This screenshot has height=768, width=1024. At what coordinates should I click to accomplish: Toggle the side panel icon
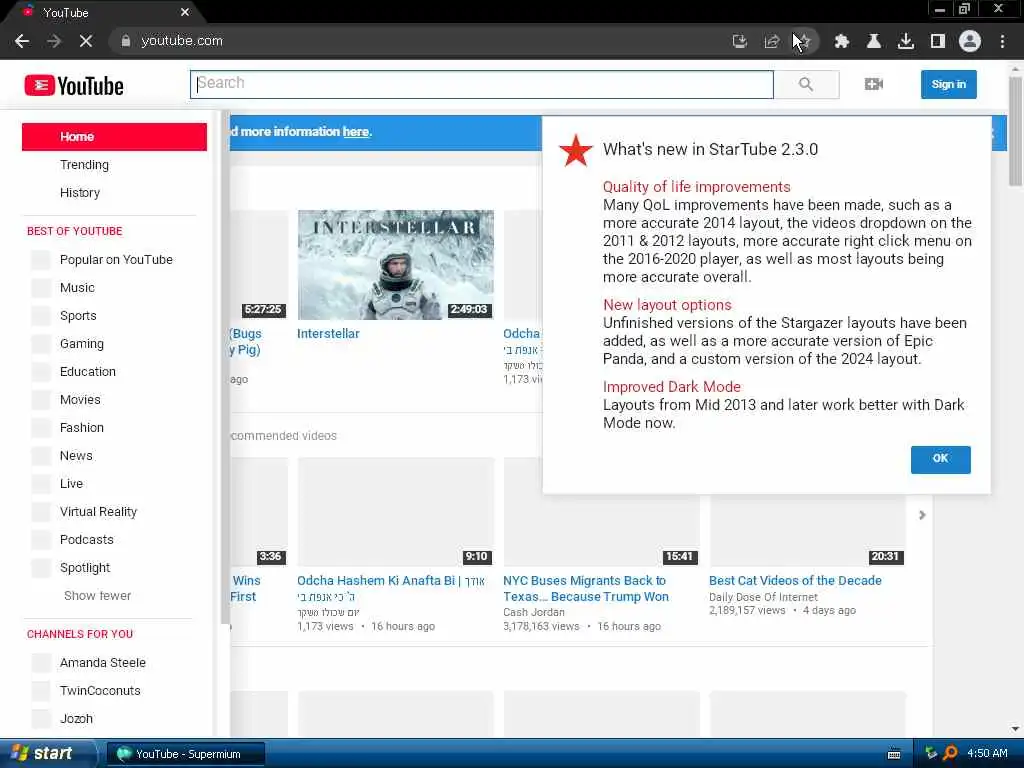coord(938,41)
